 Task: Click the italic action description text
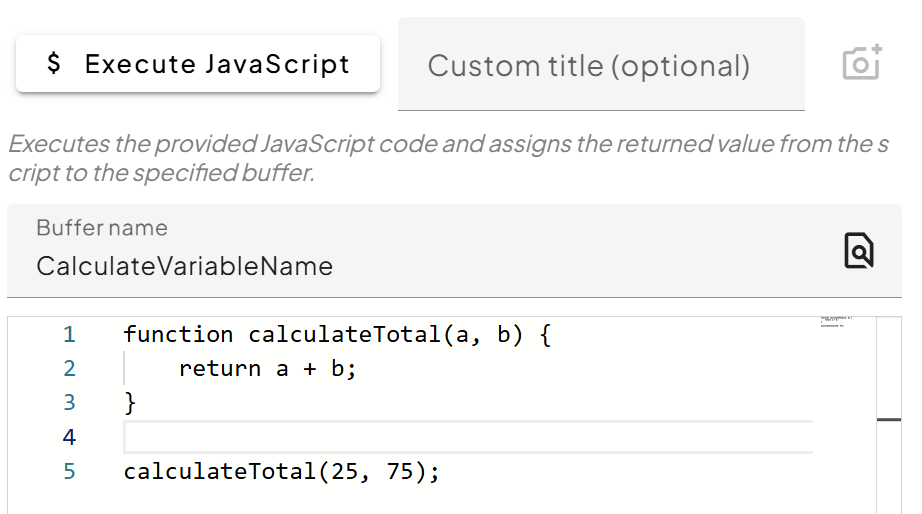click(447, 157)
